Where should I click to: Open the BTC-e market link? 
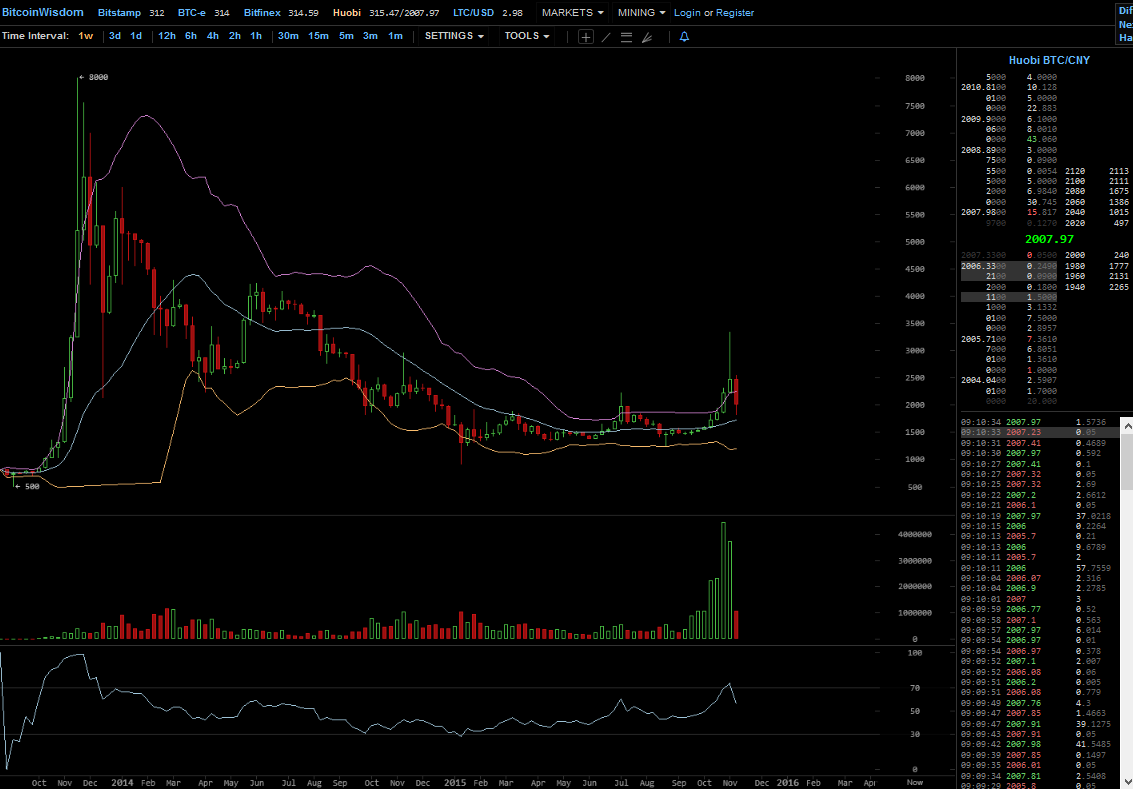point(192,12)
